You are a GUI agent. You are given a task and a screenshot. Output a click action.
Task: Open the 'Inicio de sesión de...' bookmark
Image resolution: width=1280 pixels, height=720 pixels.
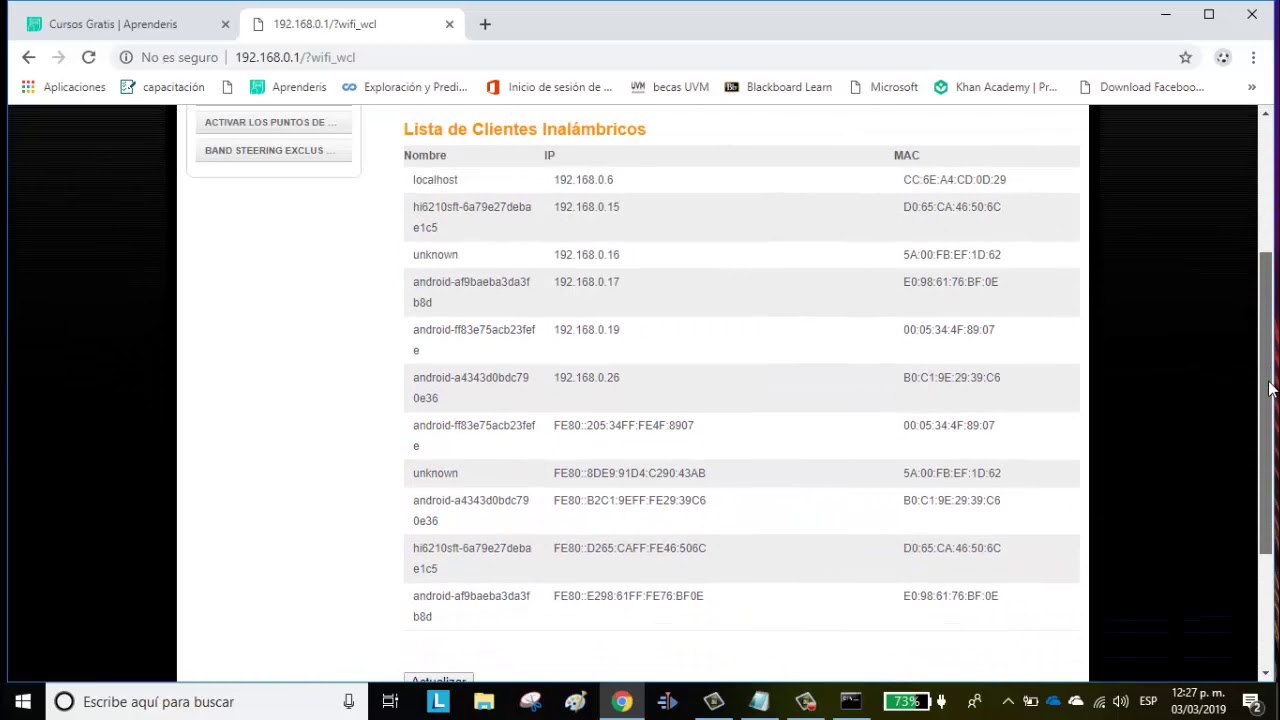[x=548, y=87]
